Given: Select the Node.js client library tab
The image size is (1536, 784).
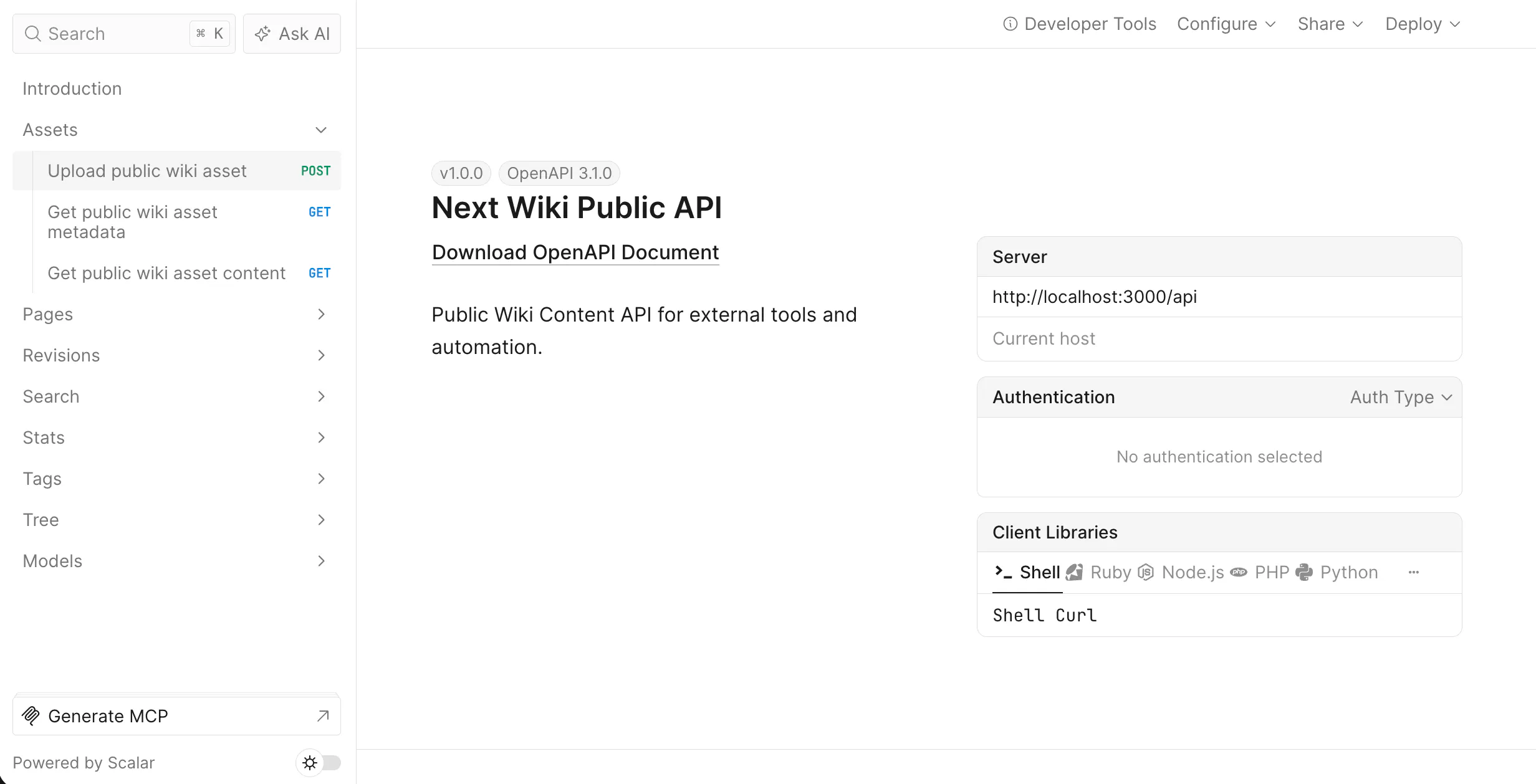Looking at the screenshot, I should coord(1181,572).
